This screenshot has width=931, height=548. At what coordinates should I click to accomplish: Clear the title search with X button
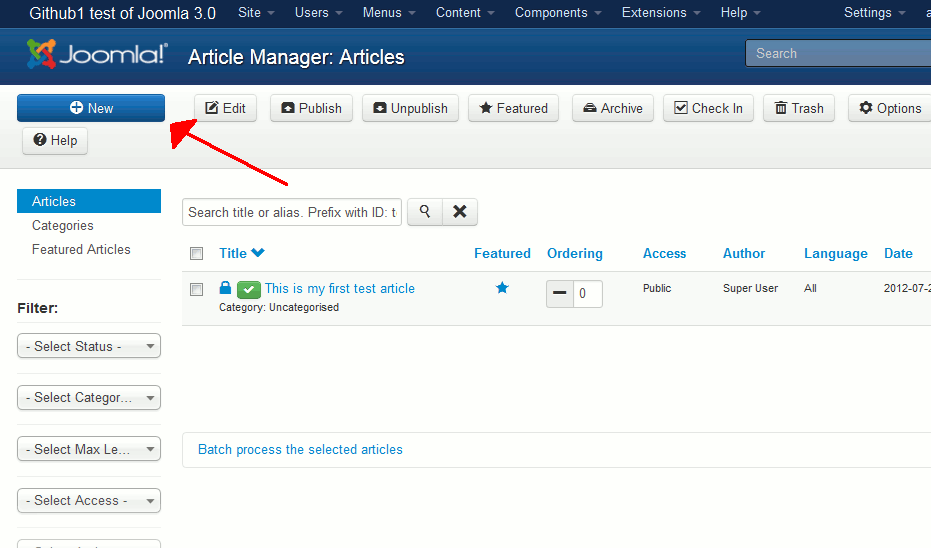460,212
